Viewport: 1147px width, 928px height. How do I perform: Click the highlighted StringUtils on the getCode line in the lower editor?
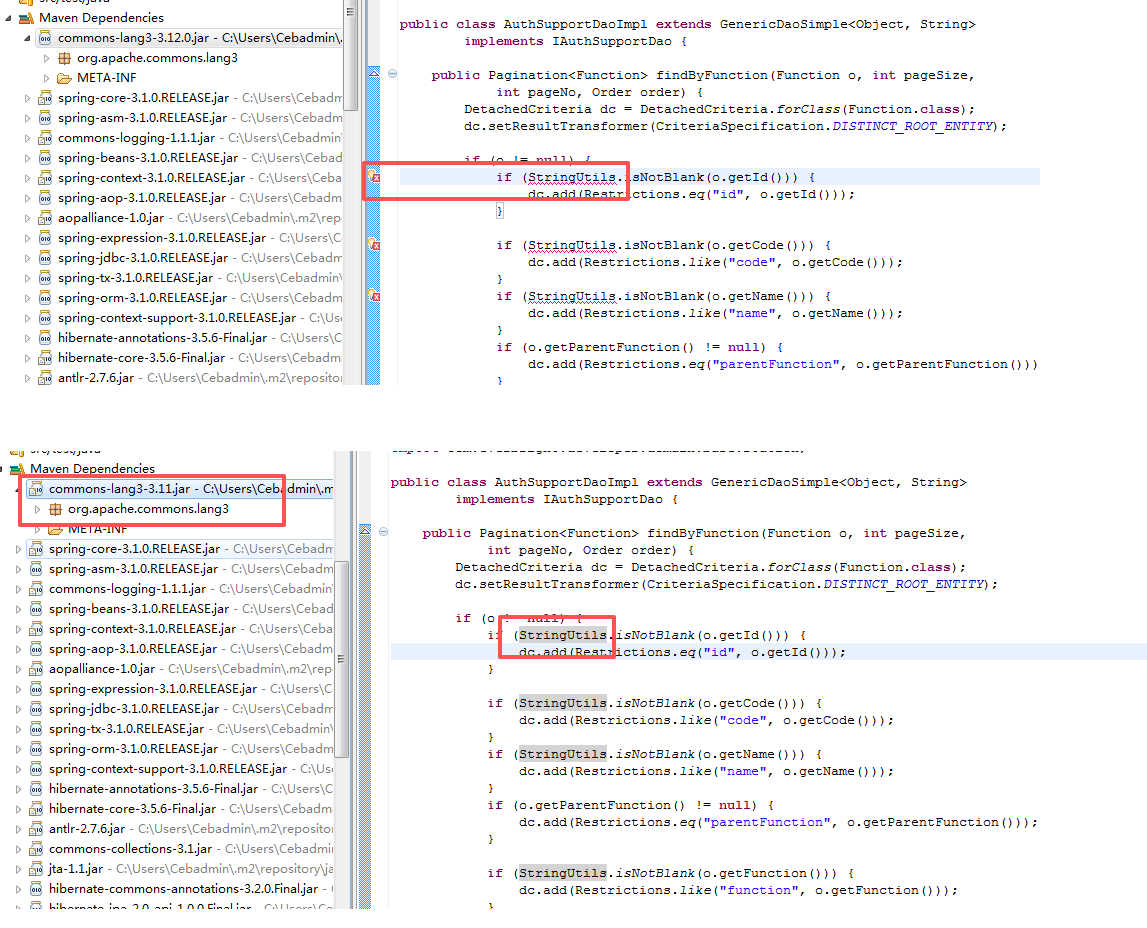pos(563,703)
